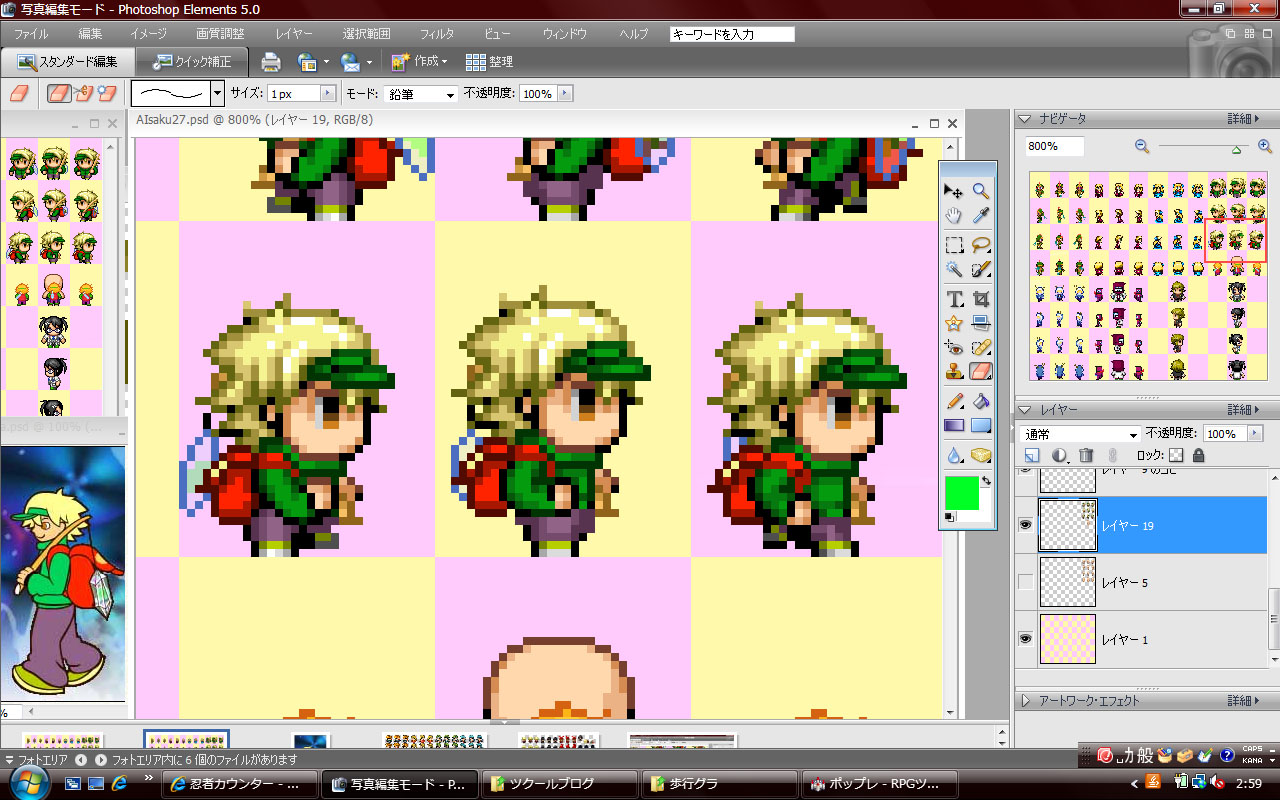Toggle the standard Eraser option in options bar

click(61, 93)
